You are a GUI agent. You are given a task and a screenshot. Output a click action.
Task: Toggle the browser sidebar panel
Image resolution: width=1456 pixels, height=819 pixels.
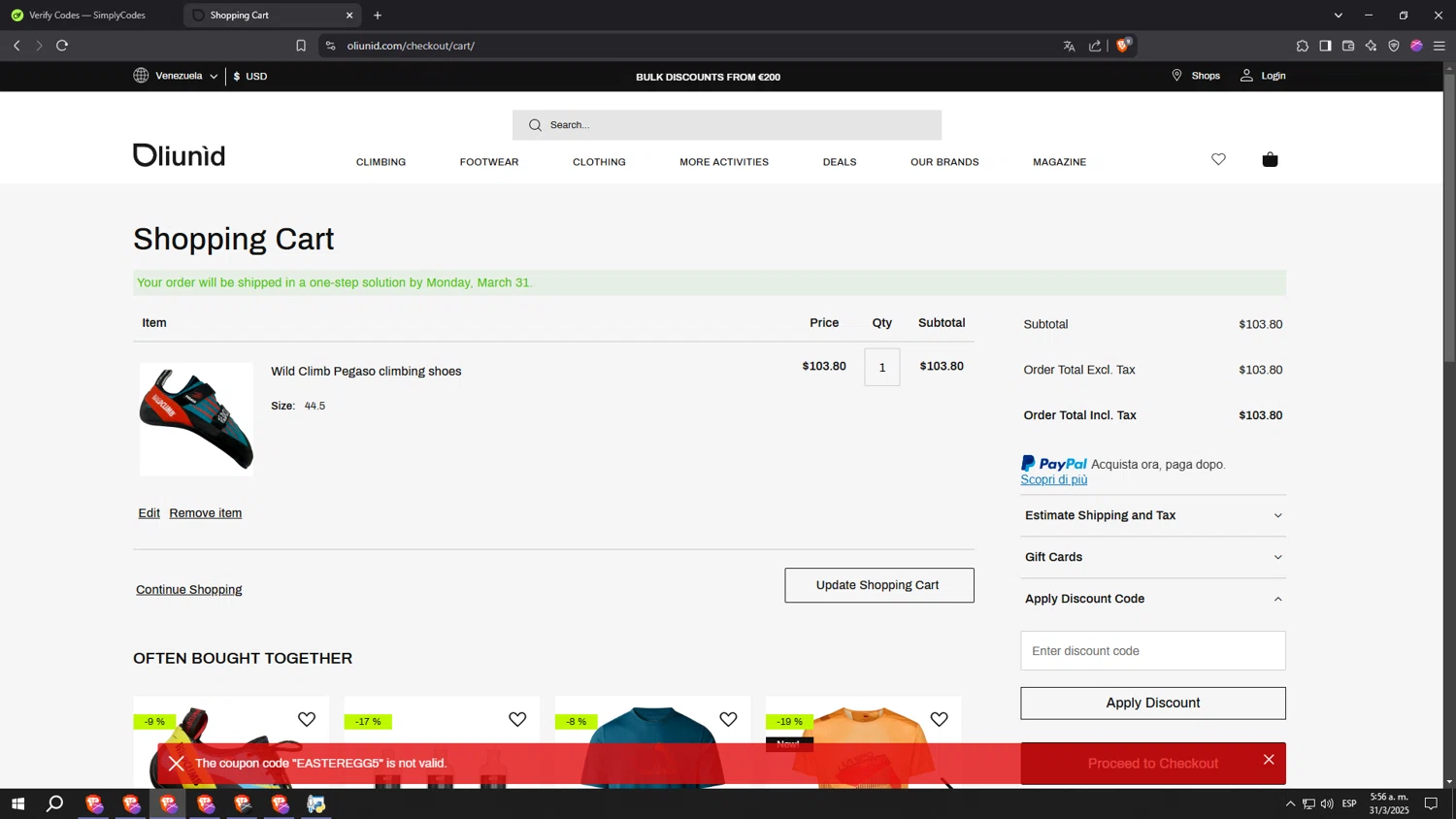[x=1325, y=46]
